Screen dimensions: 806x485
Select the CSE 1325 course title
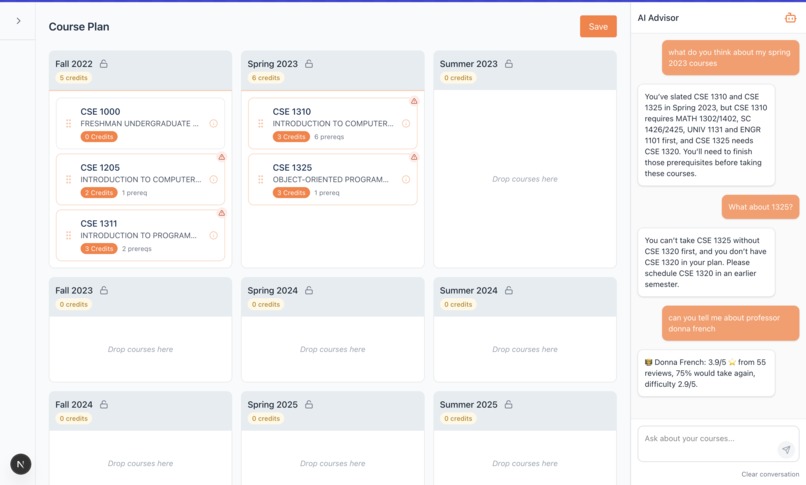pos(292,167)
